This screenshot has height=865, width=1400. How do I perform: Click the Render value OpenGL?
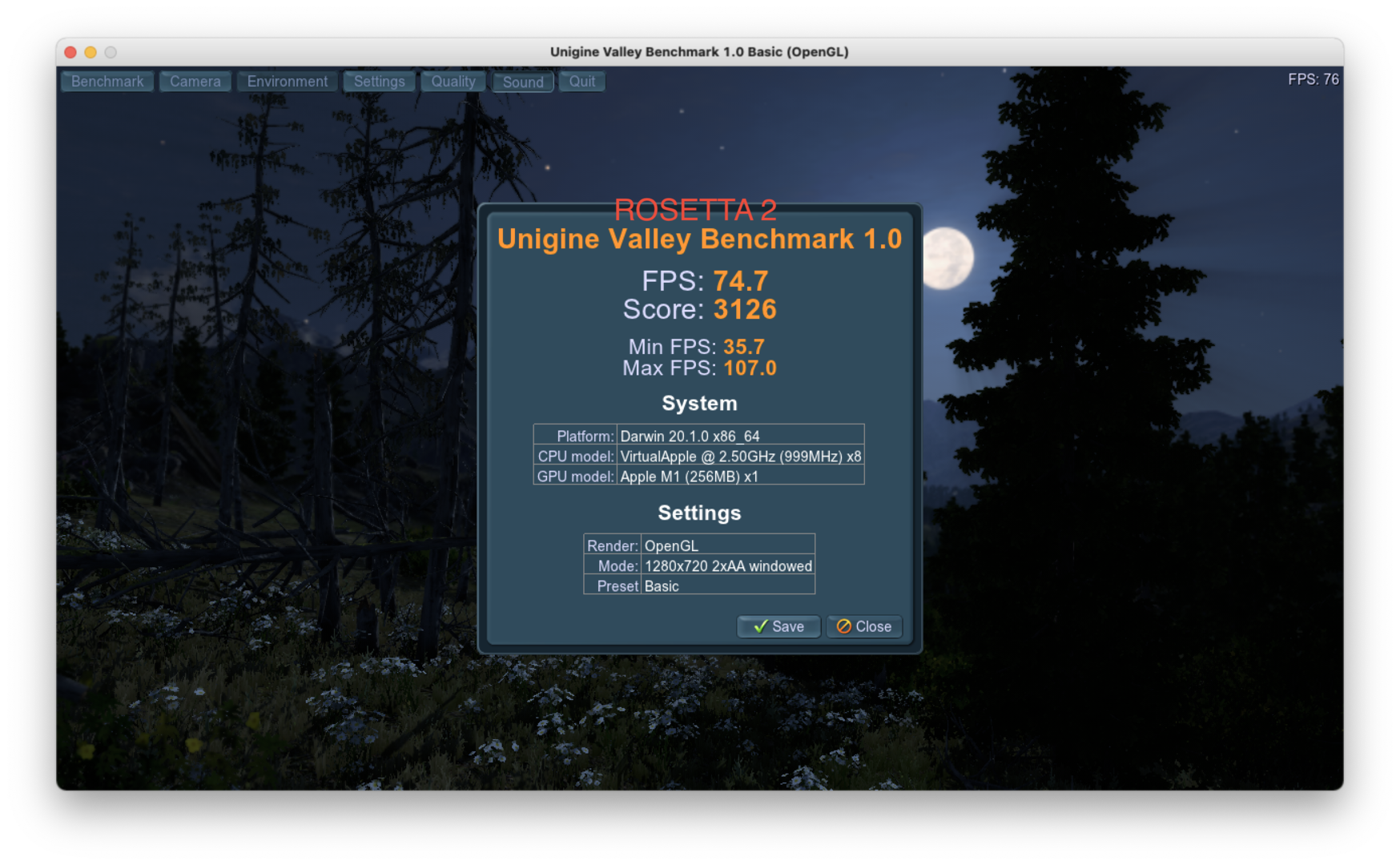click(x=671, y=546)
